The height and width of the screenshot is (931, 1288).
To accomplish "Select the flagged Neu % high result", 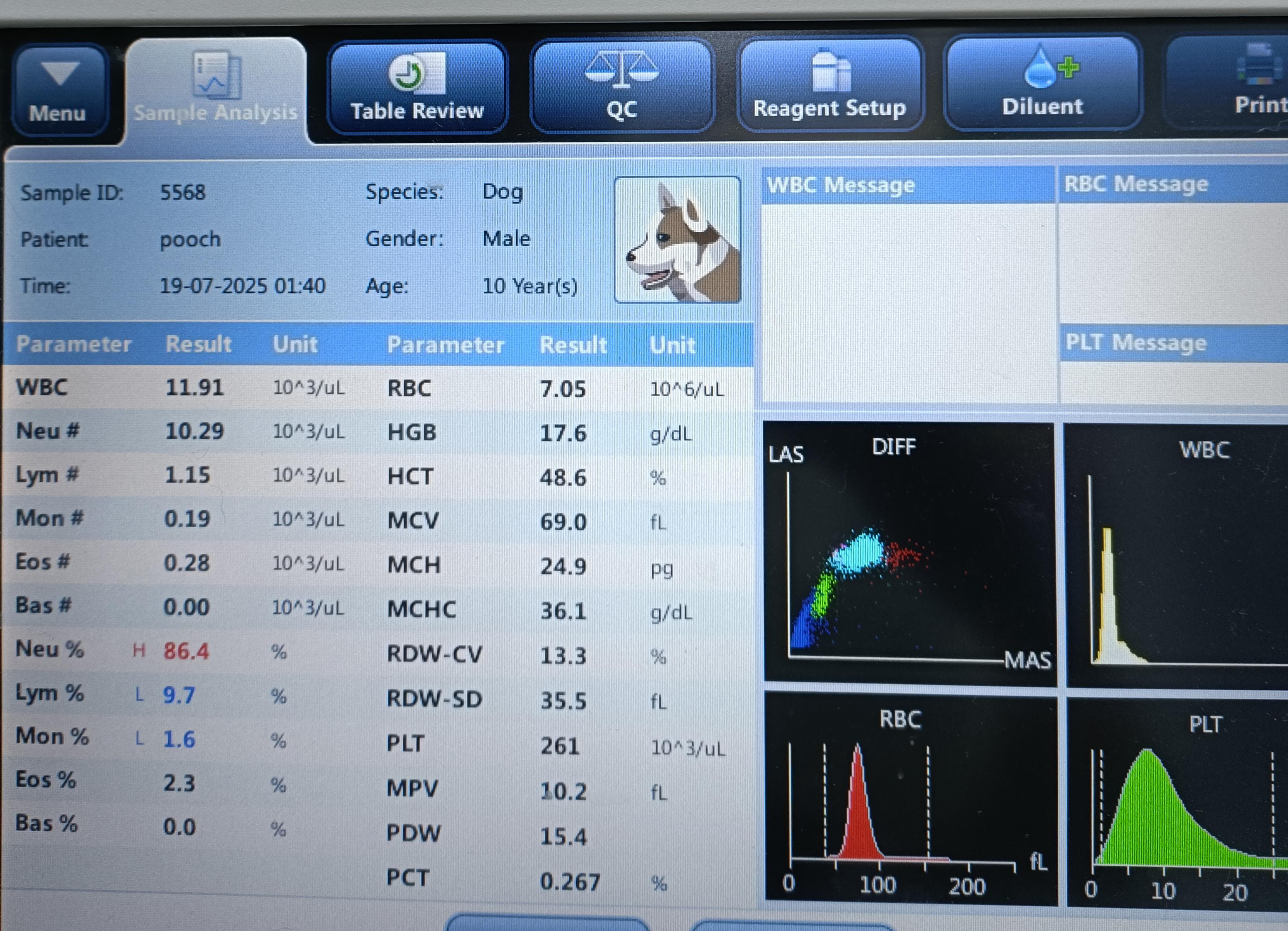I will (186, 651).
